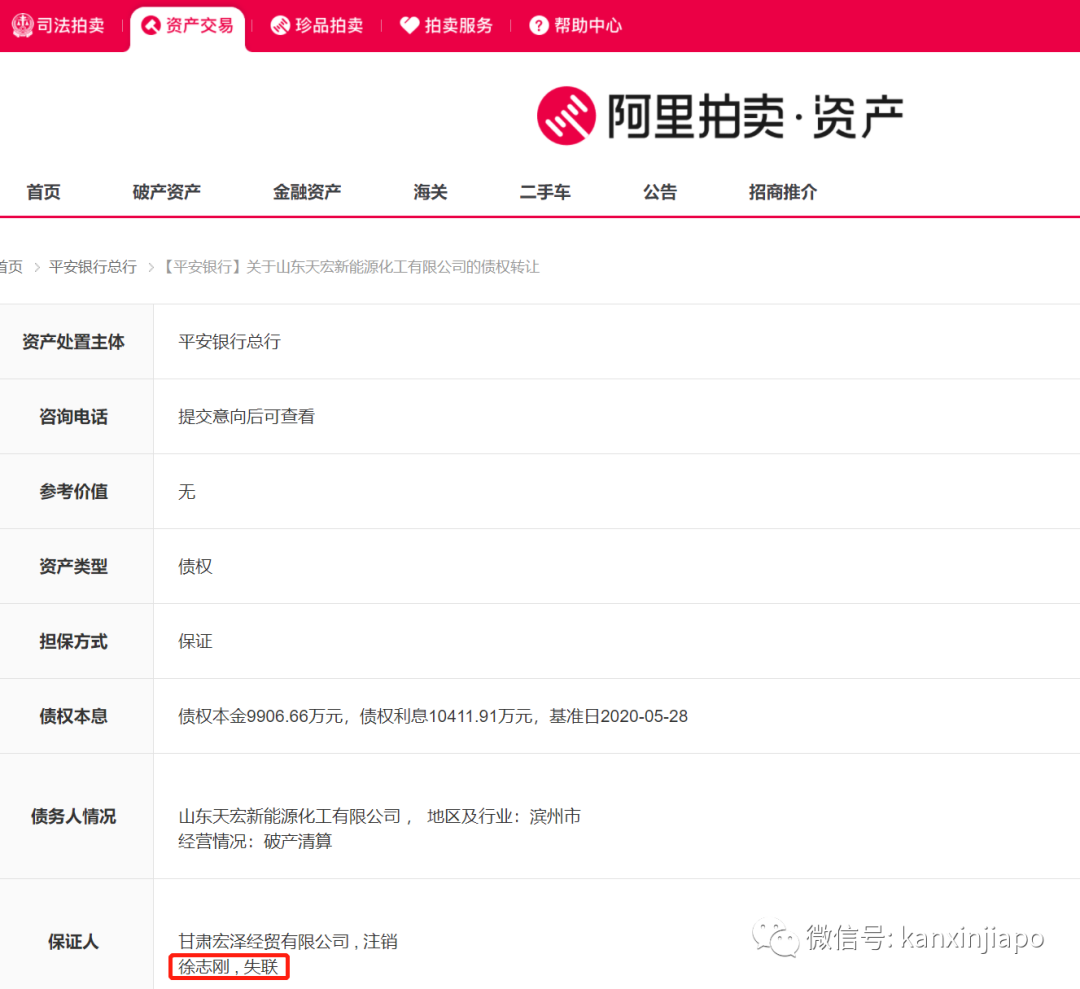Go to 招商推介 in the navigation bar

point(783,192)
